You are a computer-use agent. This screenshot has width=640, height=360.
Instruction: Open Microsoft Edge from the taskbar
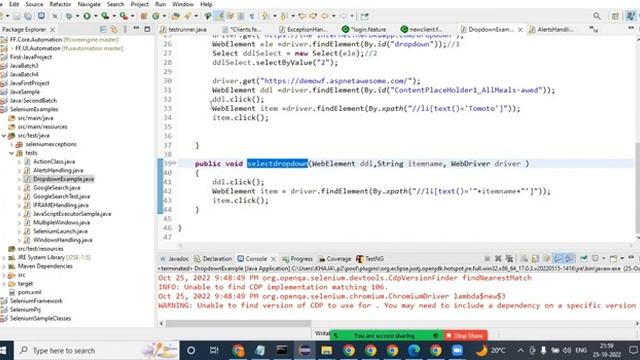(x=414, y=351)
